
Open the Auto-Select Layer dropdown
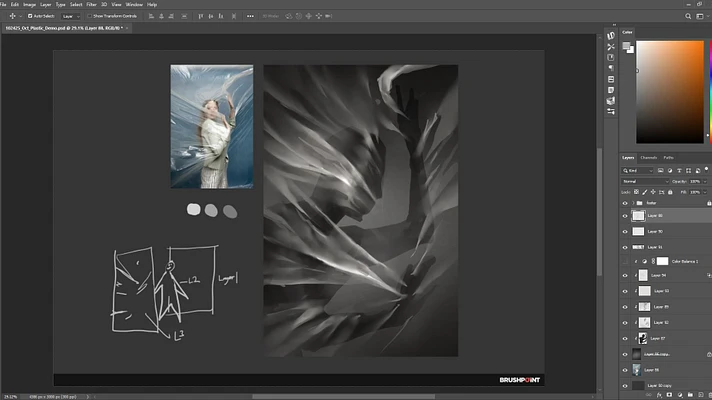pos(71,16)
